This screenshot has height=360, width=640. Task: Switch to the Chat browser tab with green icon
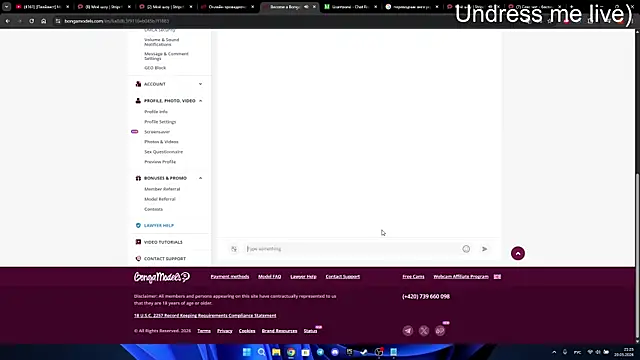point(350,7)
